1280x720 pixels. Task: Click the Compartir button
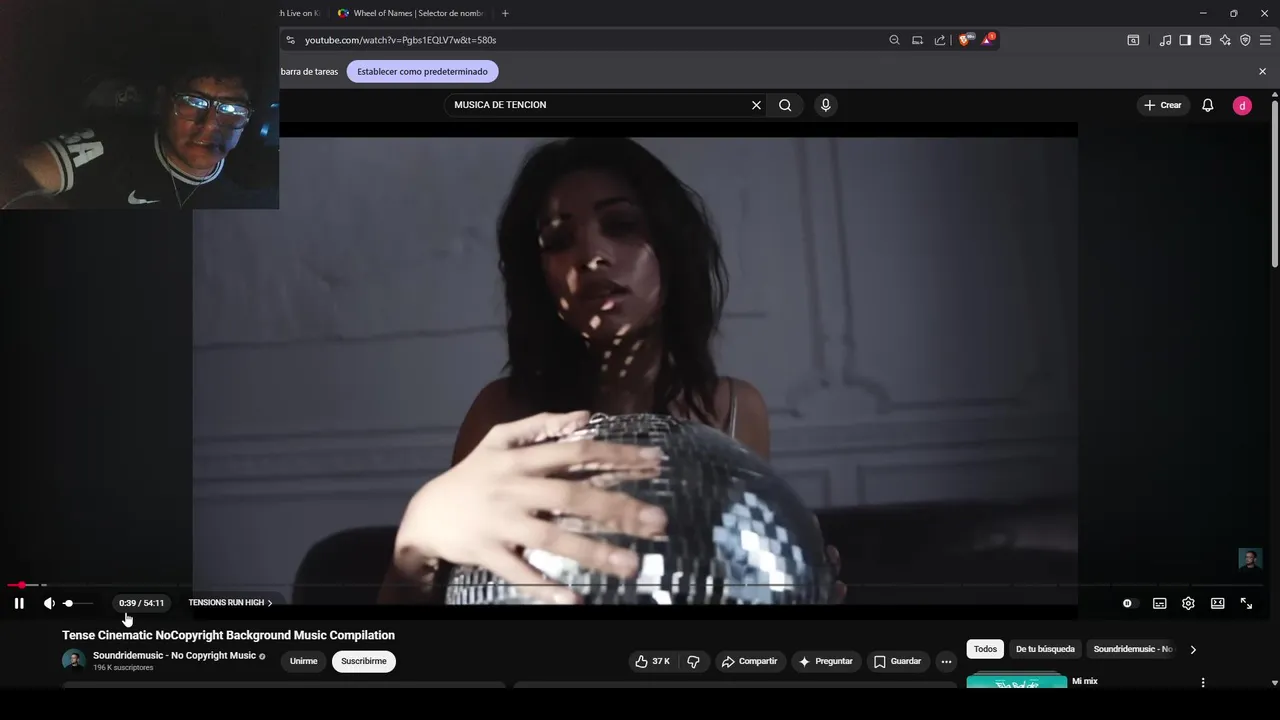coord(750,661)
